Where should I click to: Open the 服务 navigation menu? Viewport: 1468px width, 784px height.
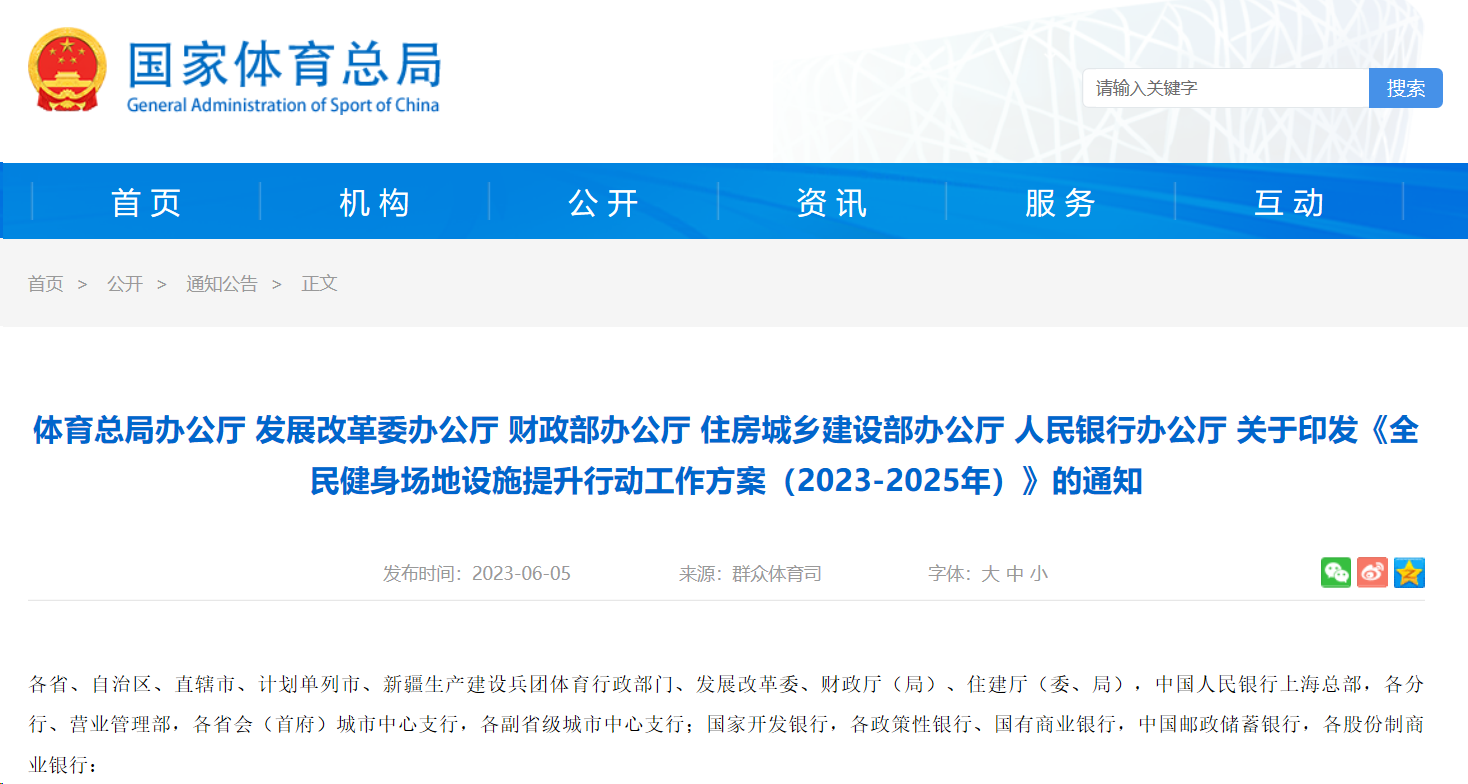coord(1061,202)
